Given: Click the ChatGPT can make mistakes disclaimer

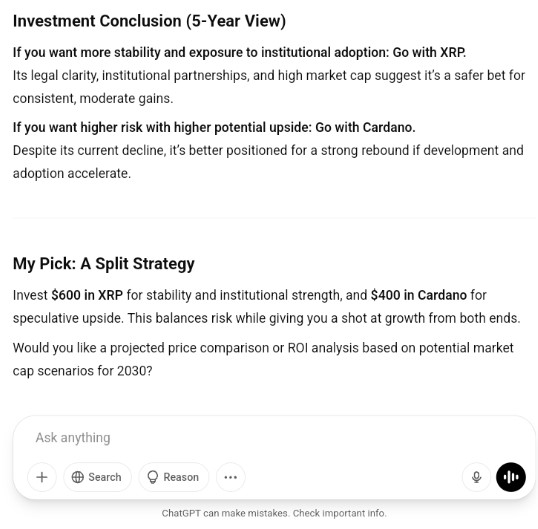Looking at the screenshot, I should point(274,513).
